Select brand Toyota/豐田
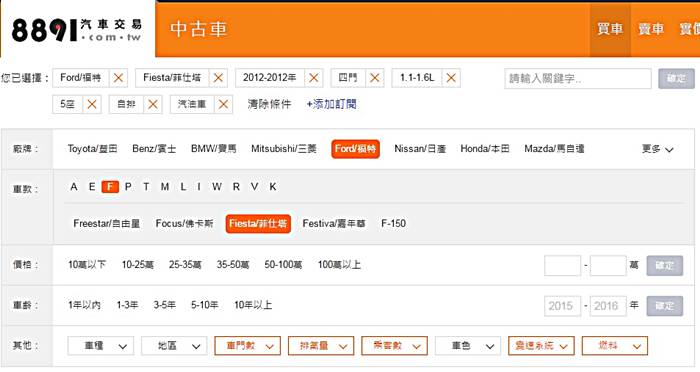 [x=92, y=149]
